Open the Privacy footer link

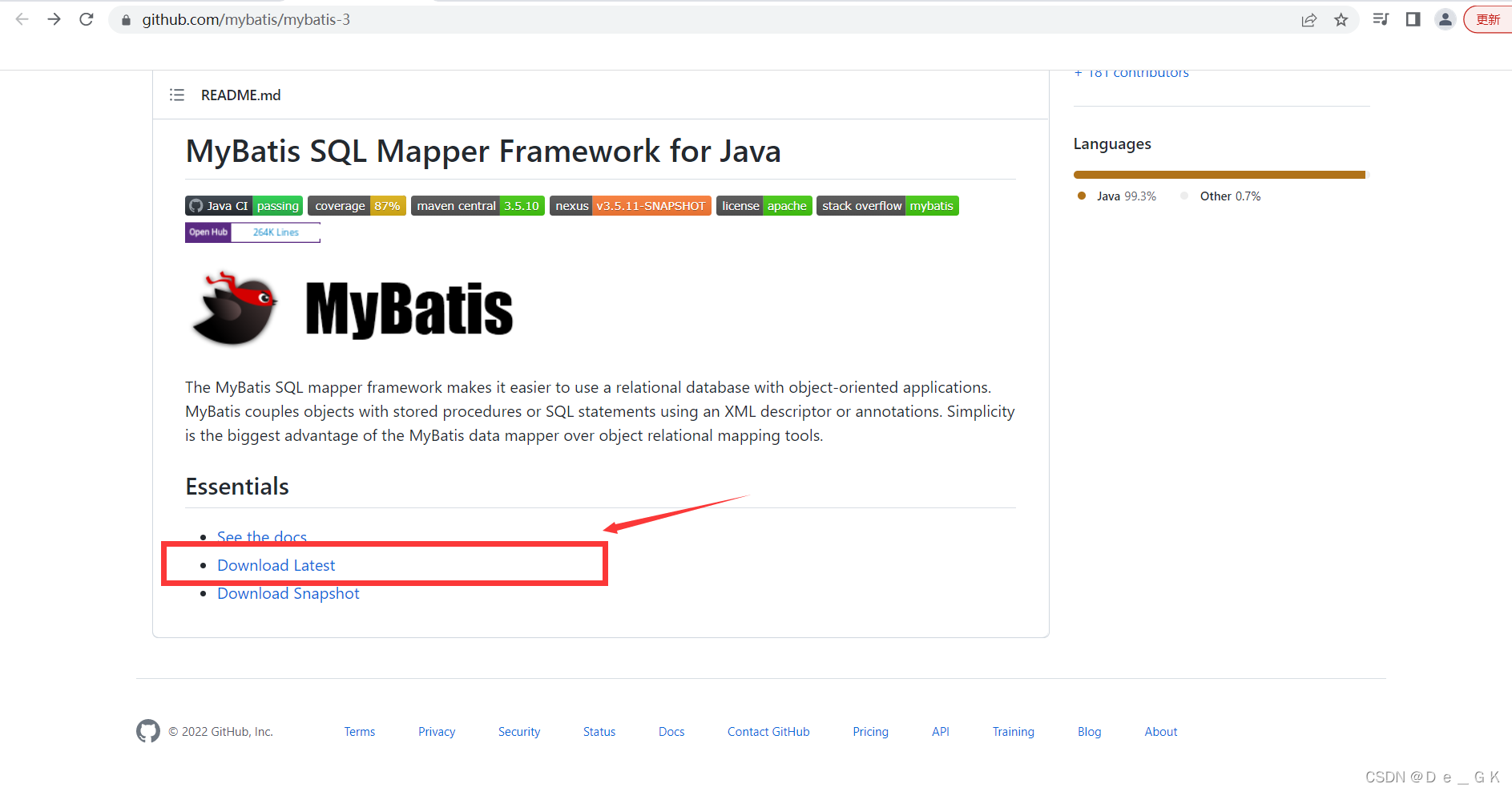[437, 732]
